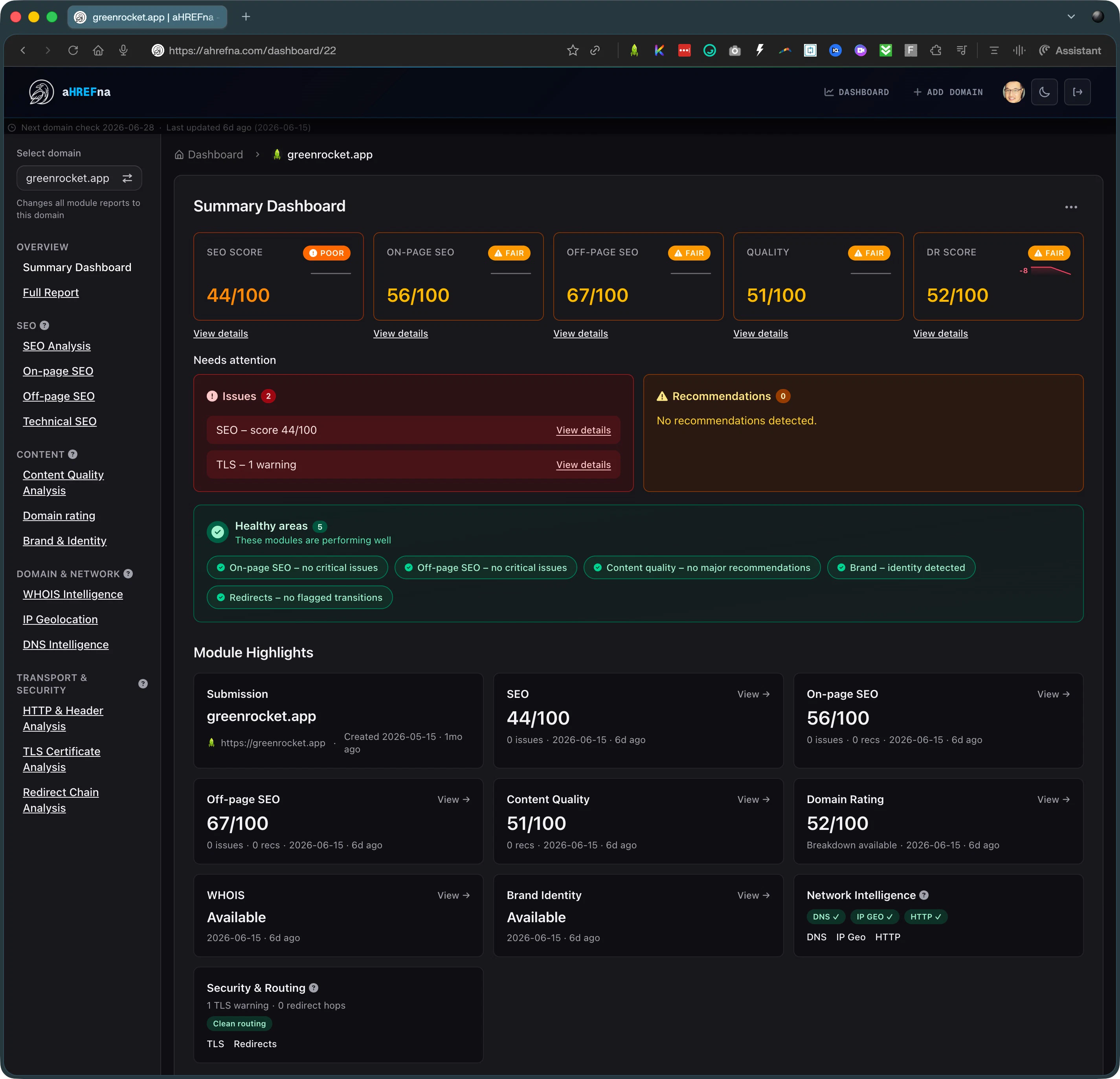Image resolution: width=1120 pixels, height=1079 pixels.
Task: Click View details under OFF-PAGE SEO card
Action: click(x=580, y=334)
